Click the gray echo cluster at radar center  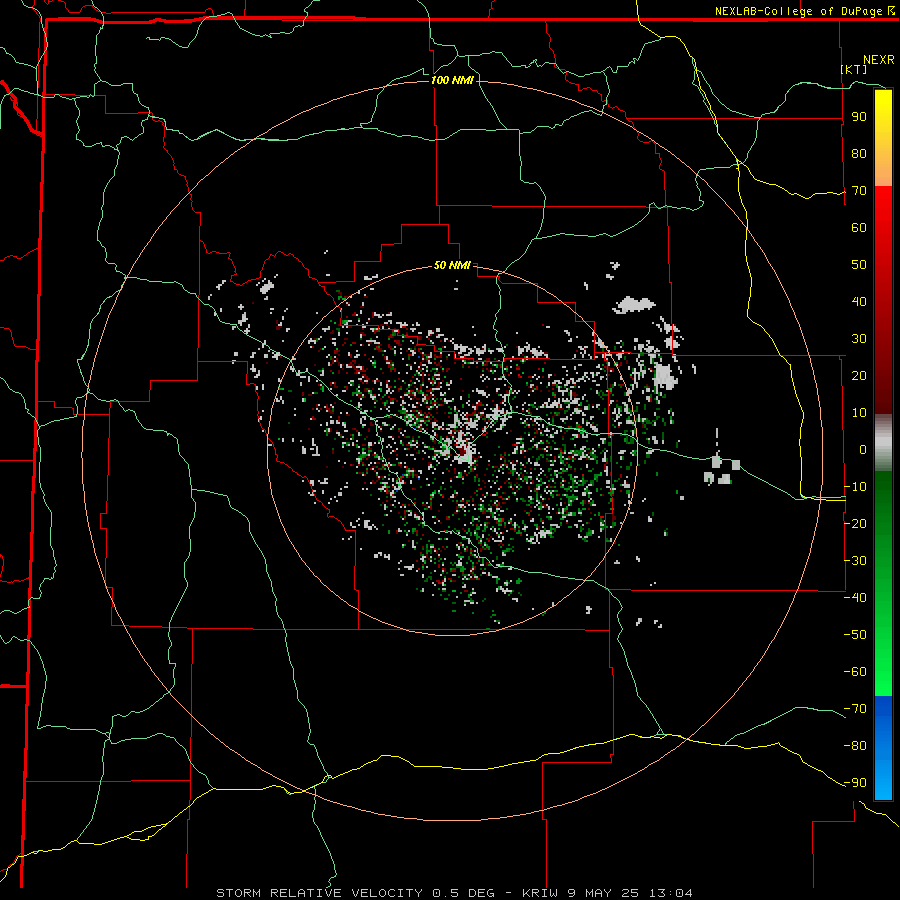464,451
